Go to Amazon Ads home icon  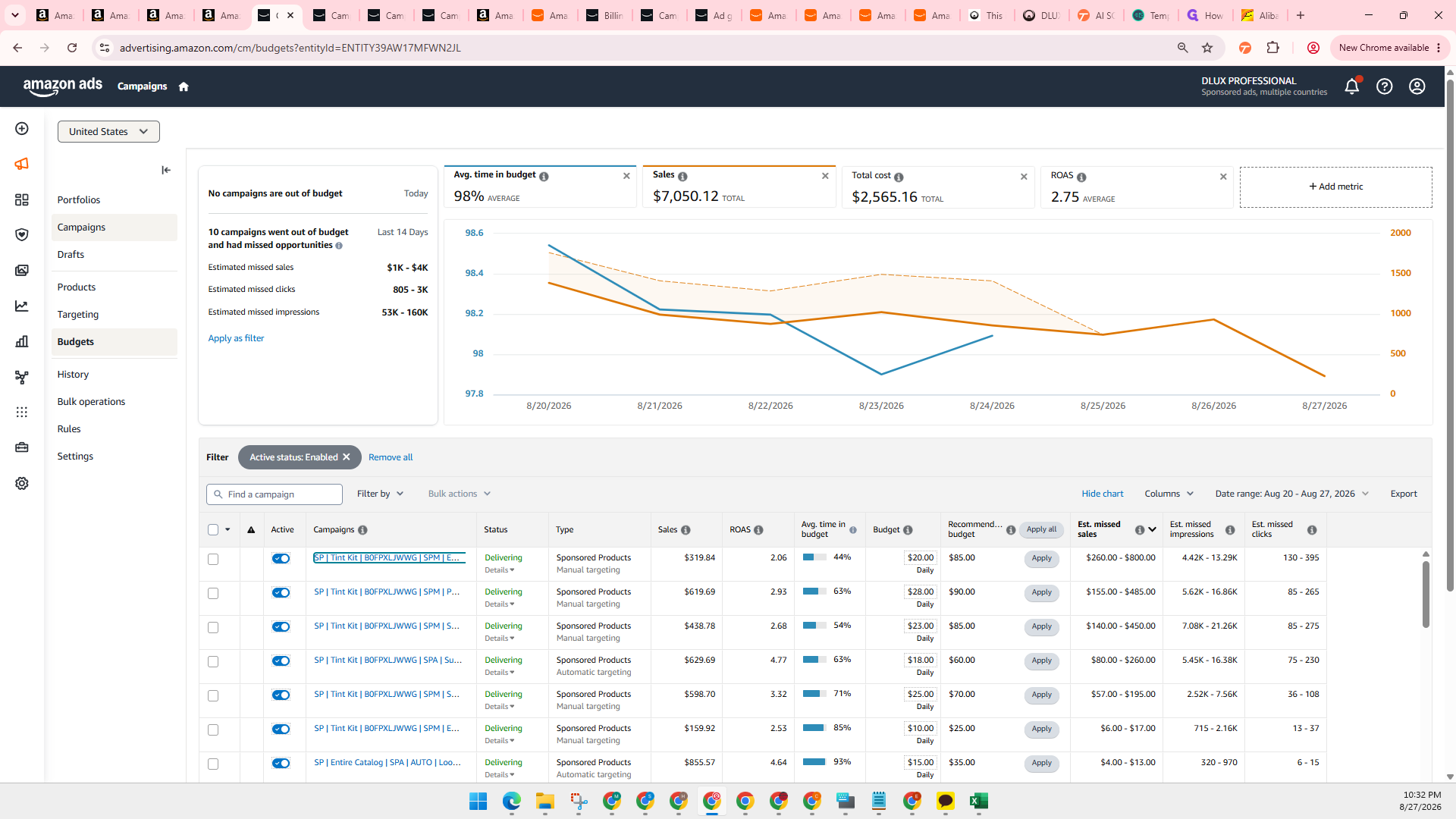184,86
